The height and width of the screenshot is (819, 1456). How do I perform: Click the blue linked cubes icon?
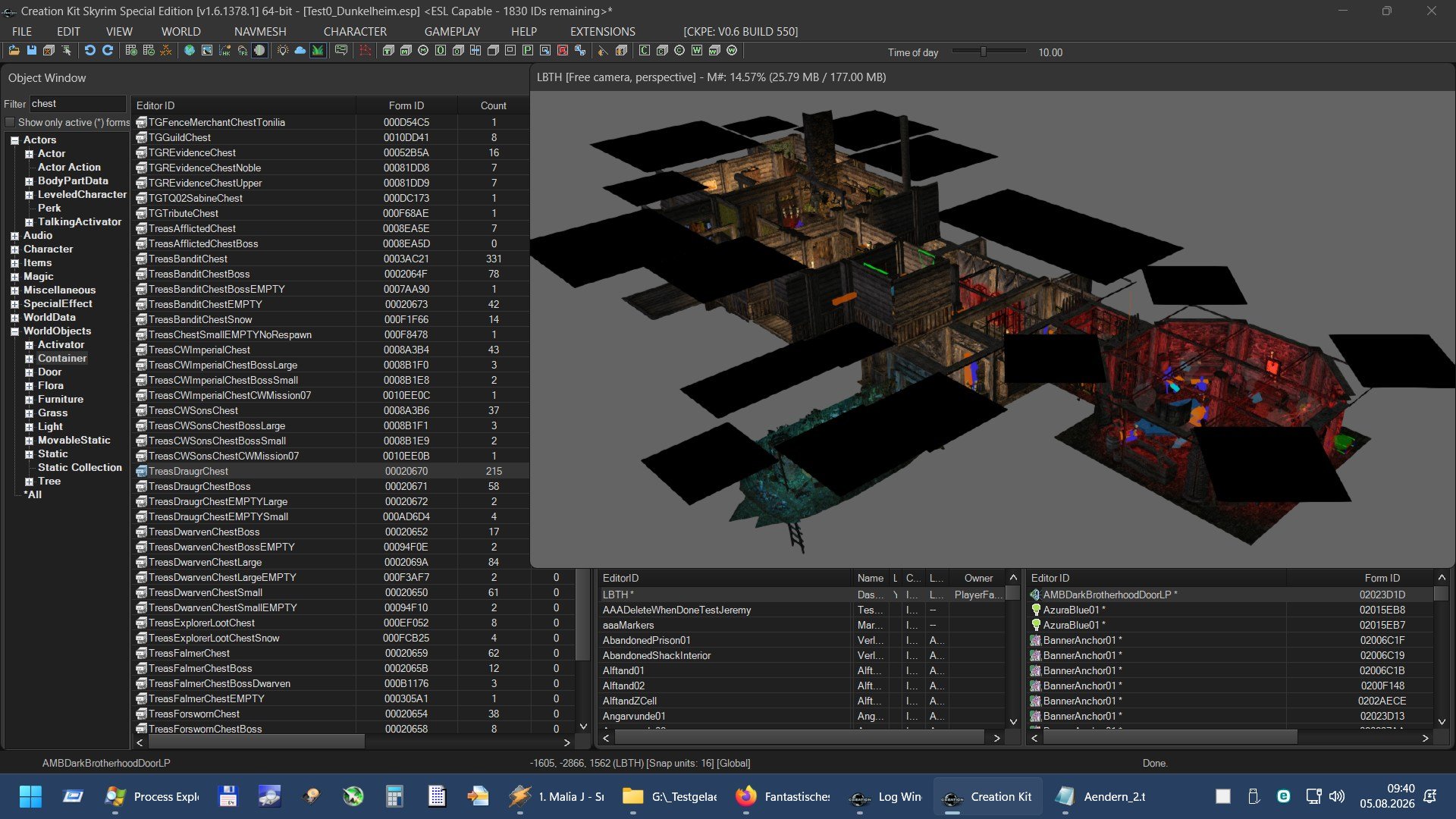tap(580, 51)
